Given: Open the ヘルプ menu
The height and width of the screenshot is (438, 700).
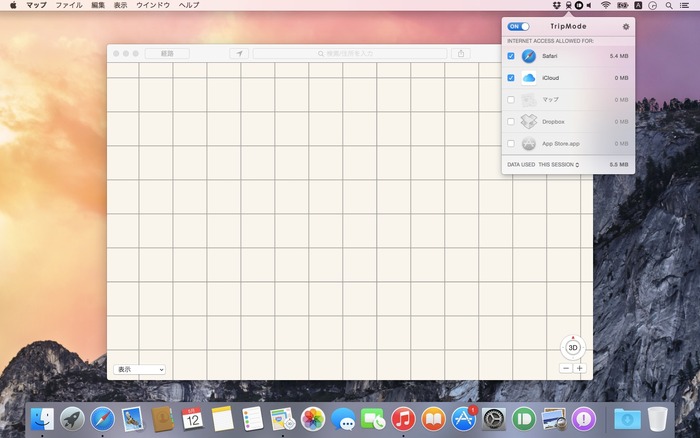Looking at the screenshot, I should (x=189, y=5).
